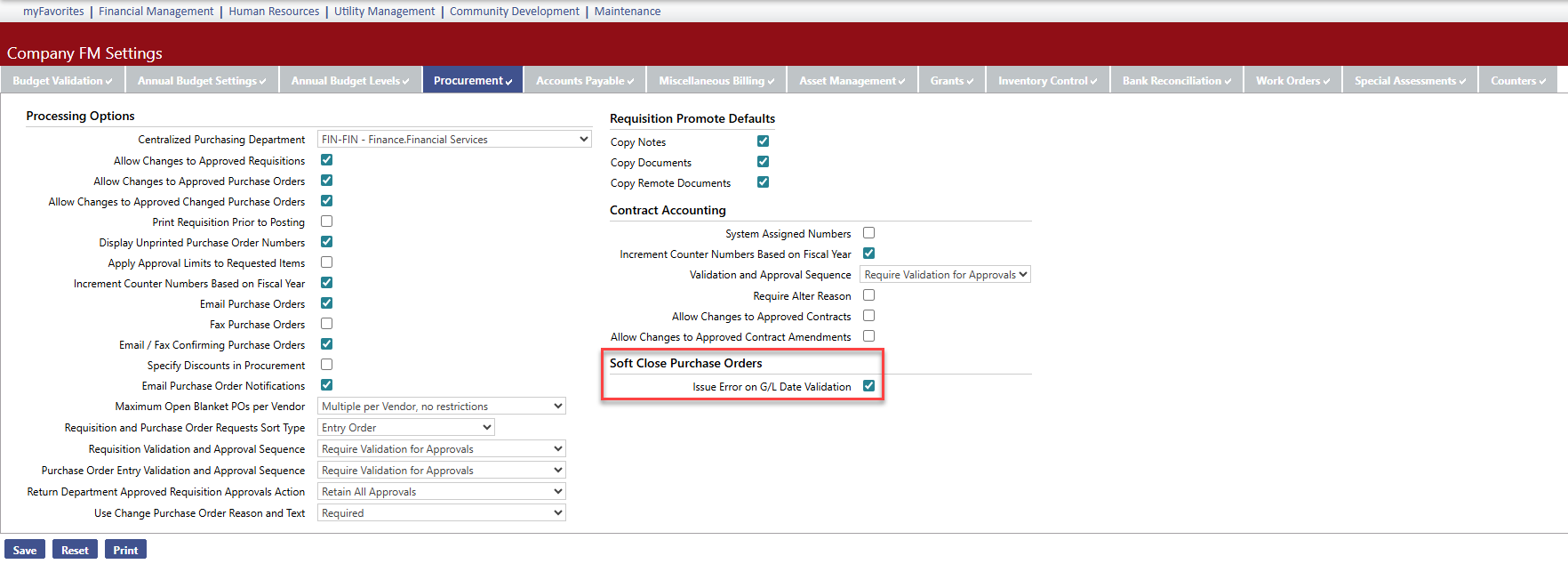Select the Grants tab
The height and width of the screenshot is (564, 1568).
[x=951, y=81]
